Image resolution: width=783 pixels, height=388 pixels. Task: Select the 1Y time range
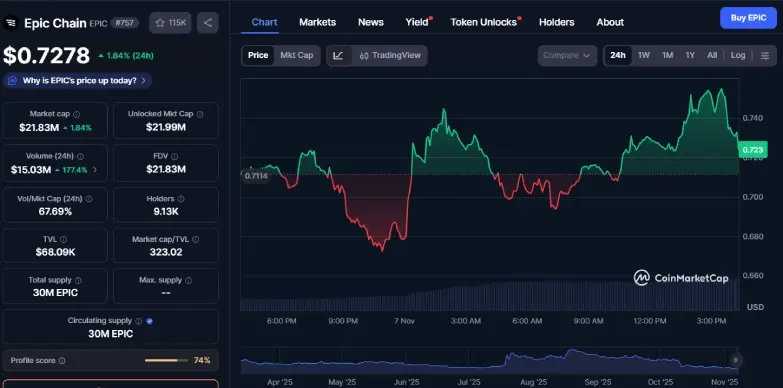coord(690,55)
